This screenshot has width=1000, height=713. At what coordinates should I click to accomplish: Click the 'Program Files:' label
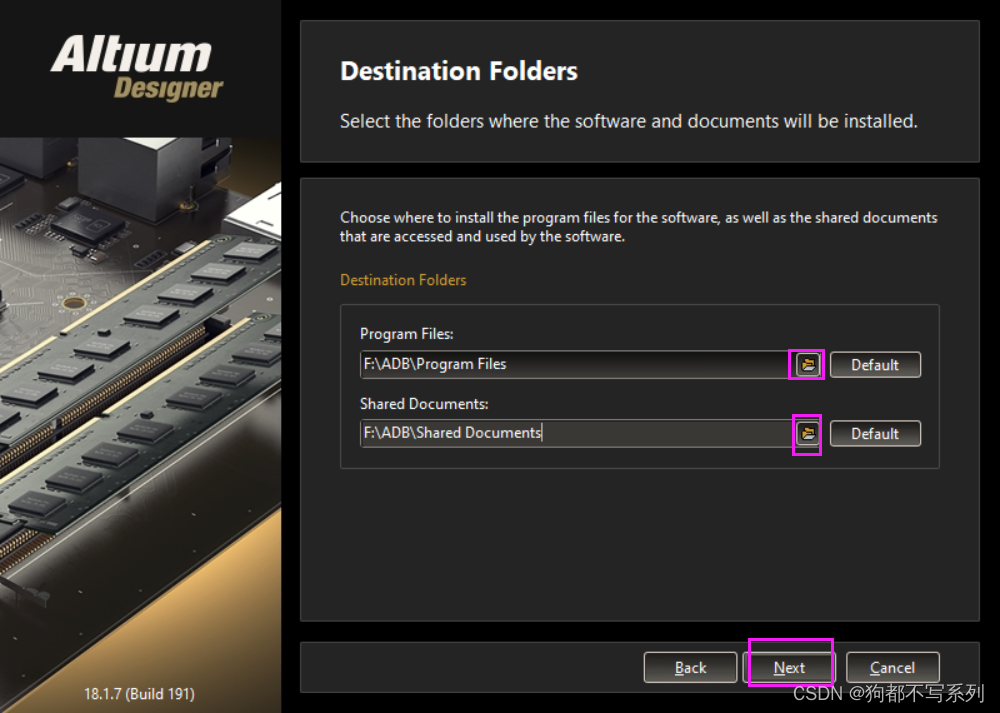tap(406, 334)
